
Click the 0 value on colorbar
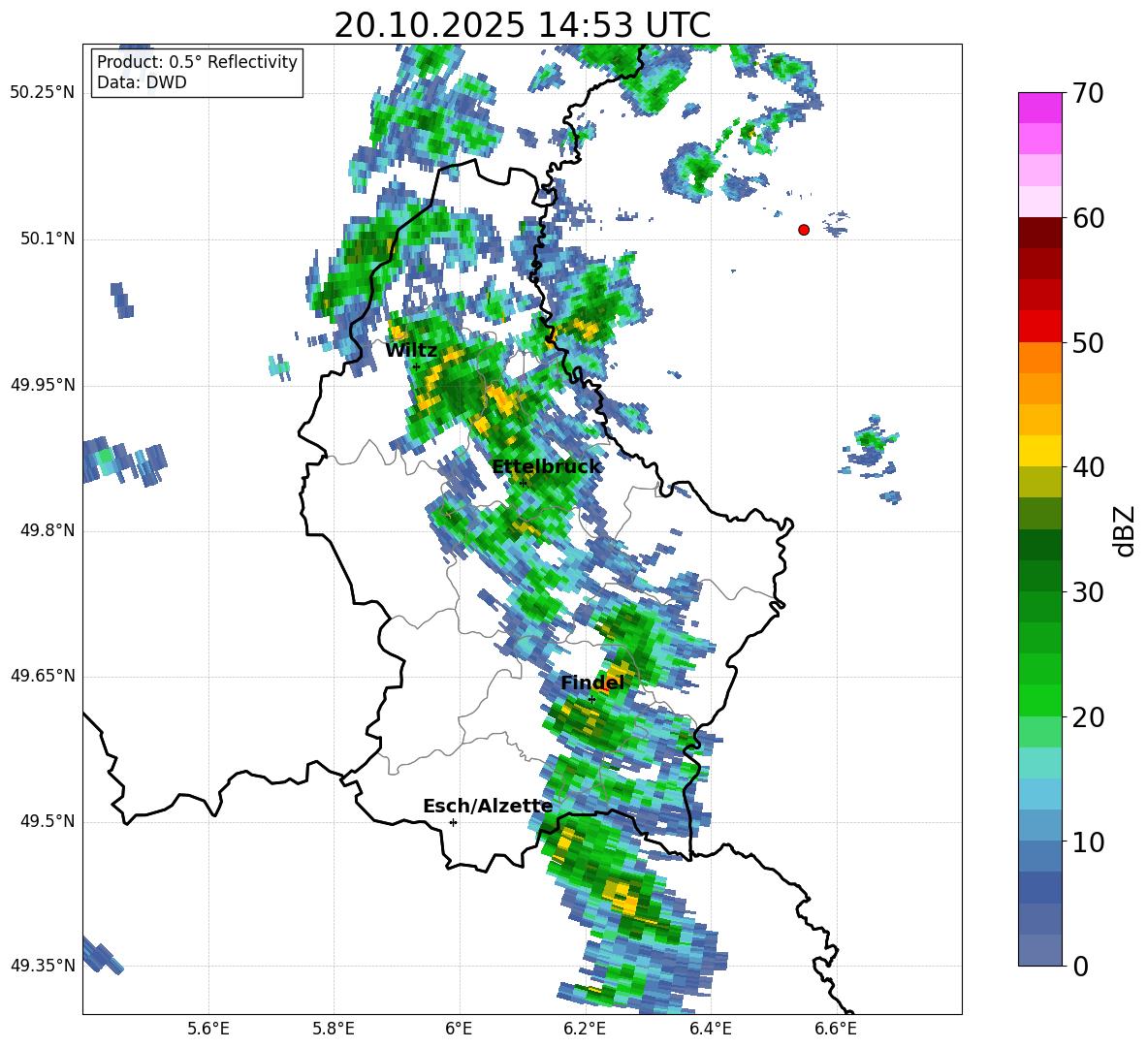[1080, 966]
